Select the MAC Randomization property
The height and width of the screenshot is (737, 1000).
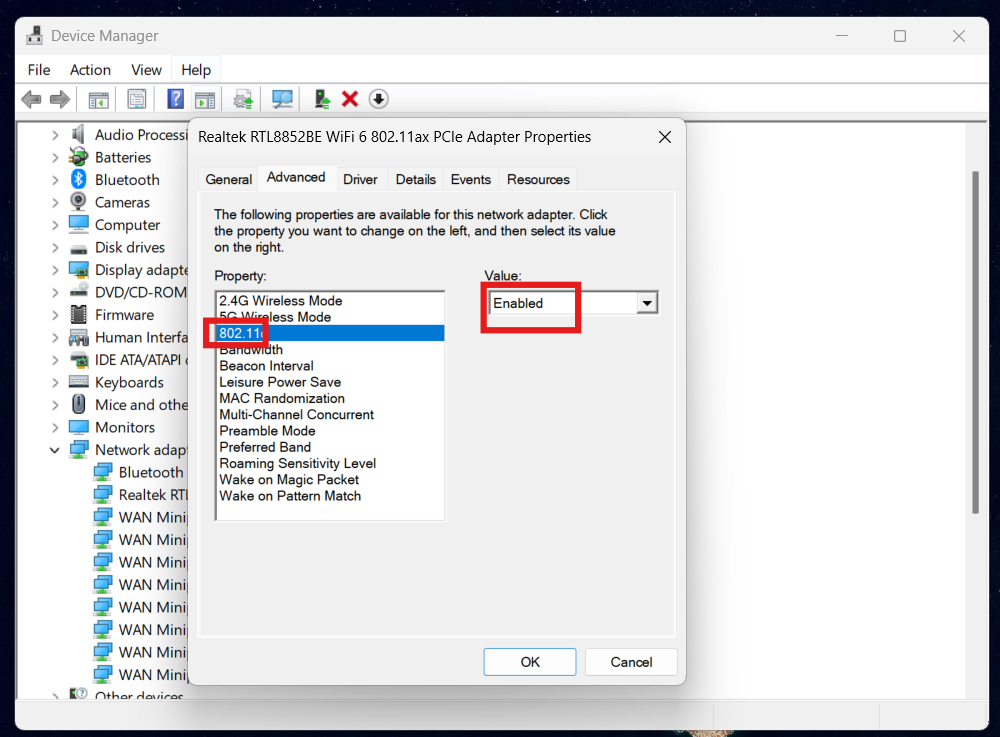(330, 398)
